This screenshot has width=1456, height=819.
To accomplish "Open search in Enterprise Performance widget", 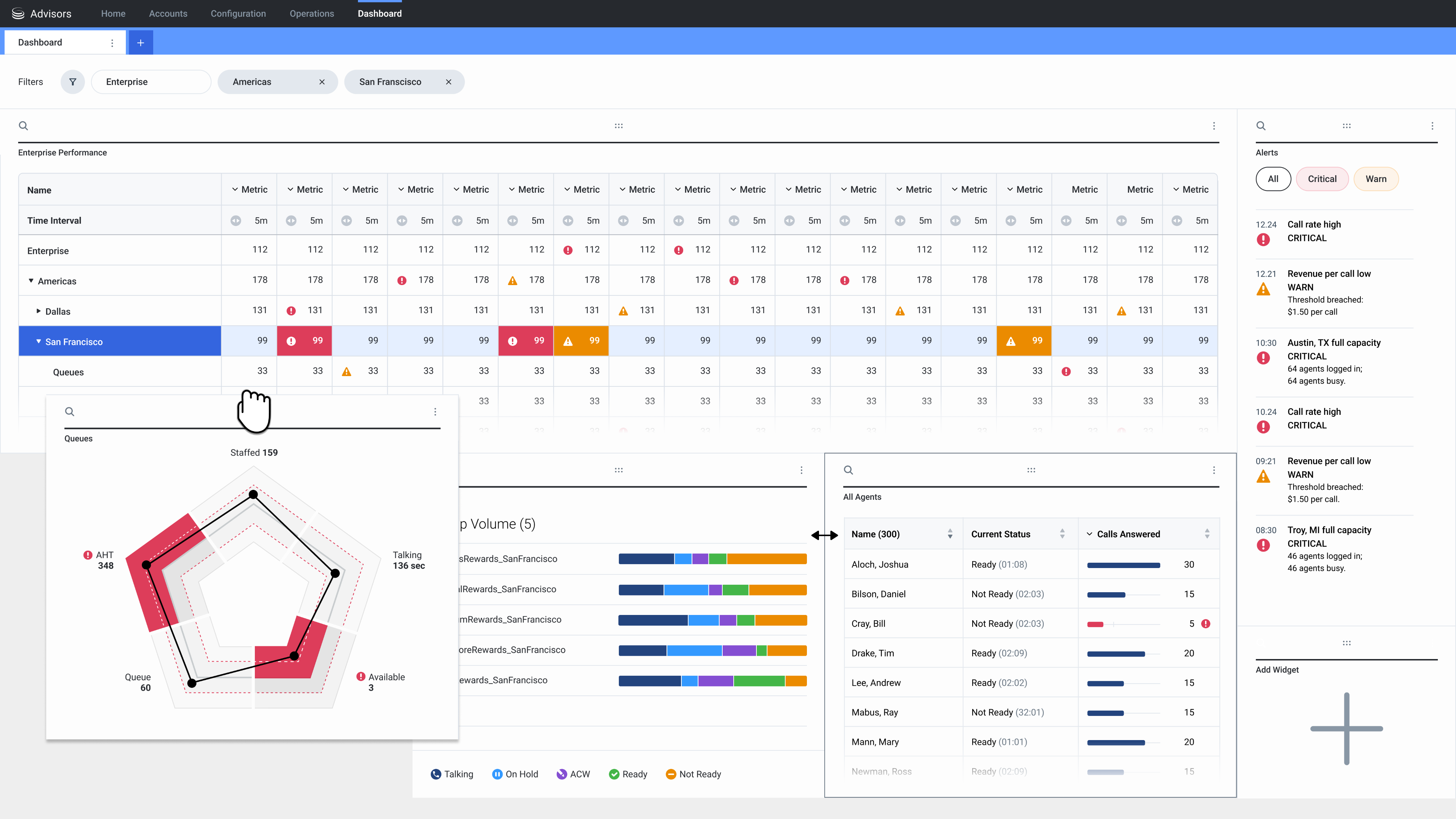I will (23, 125).
